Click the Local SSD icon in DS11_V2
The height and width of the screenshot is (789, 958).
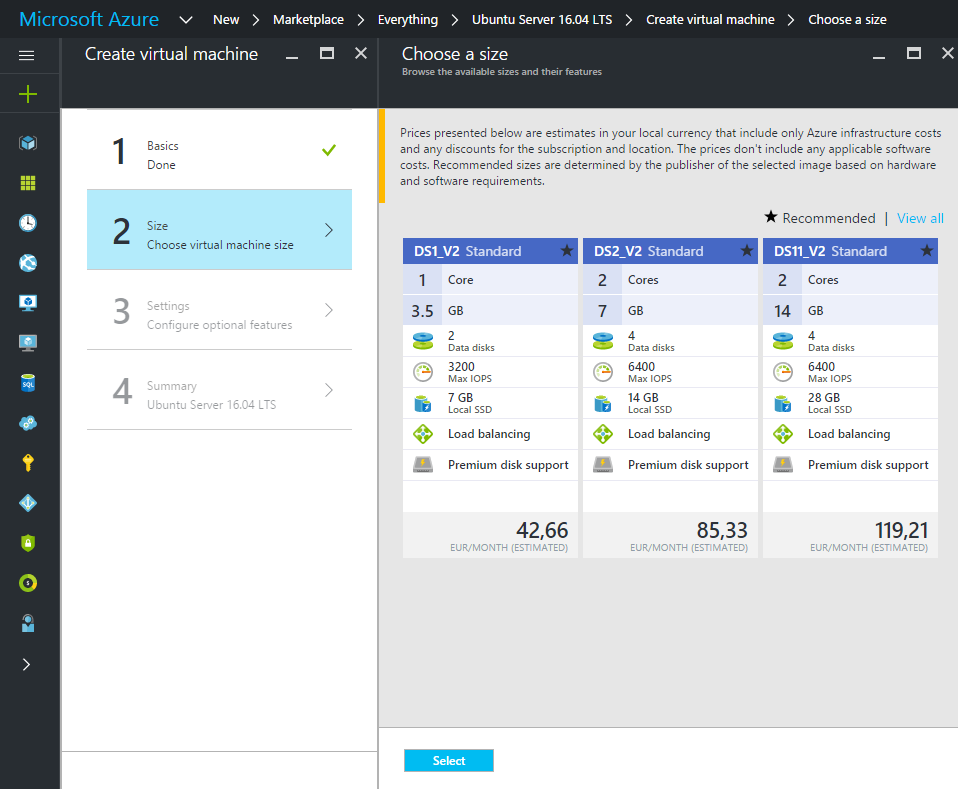[x=783, y=403]
